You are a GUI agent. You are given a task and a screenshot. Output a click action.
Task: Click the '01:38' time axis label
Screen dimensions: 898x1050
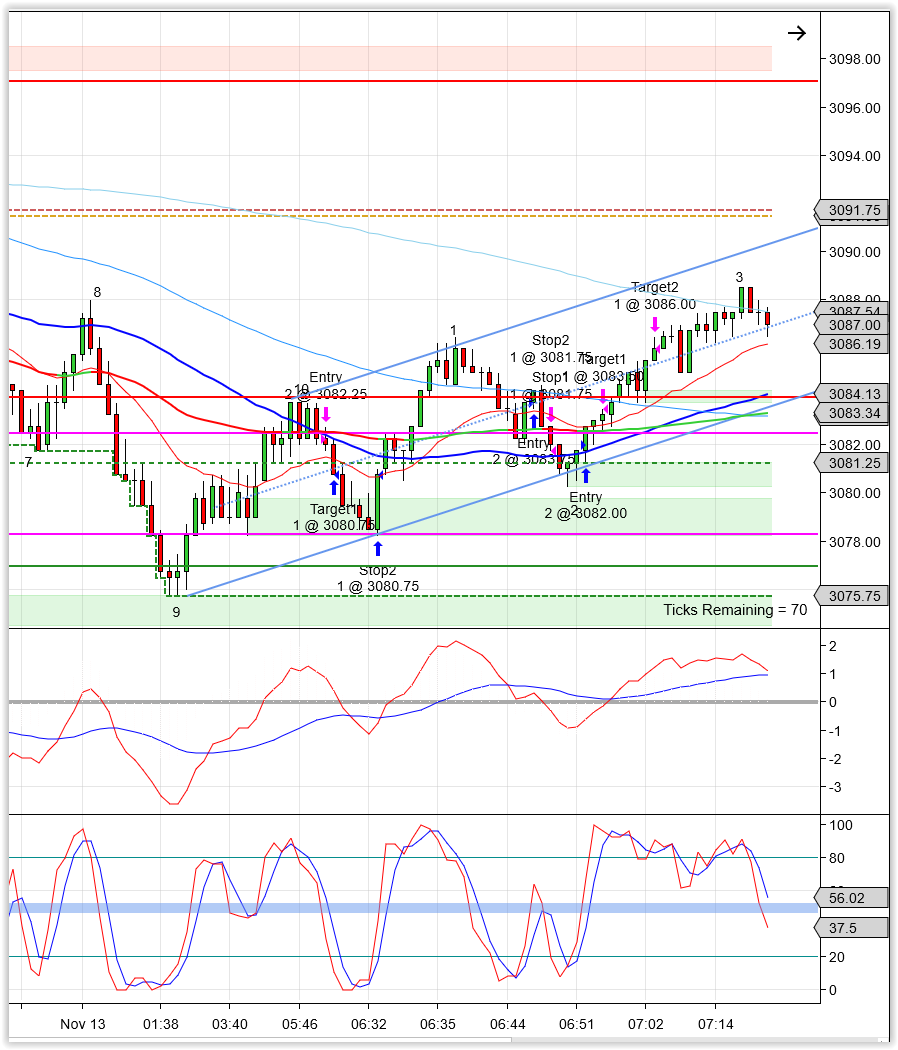tap(161, 1025)
